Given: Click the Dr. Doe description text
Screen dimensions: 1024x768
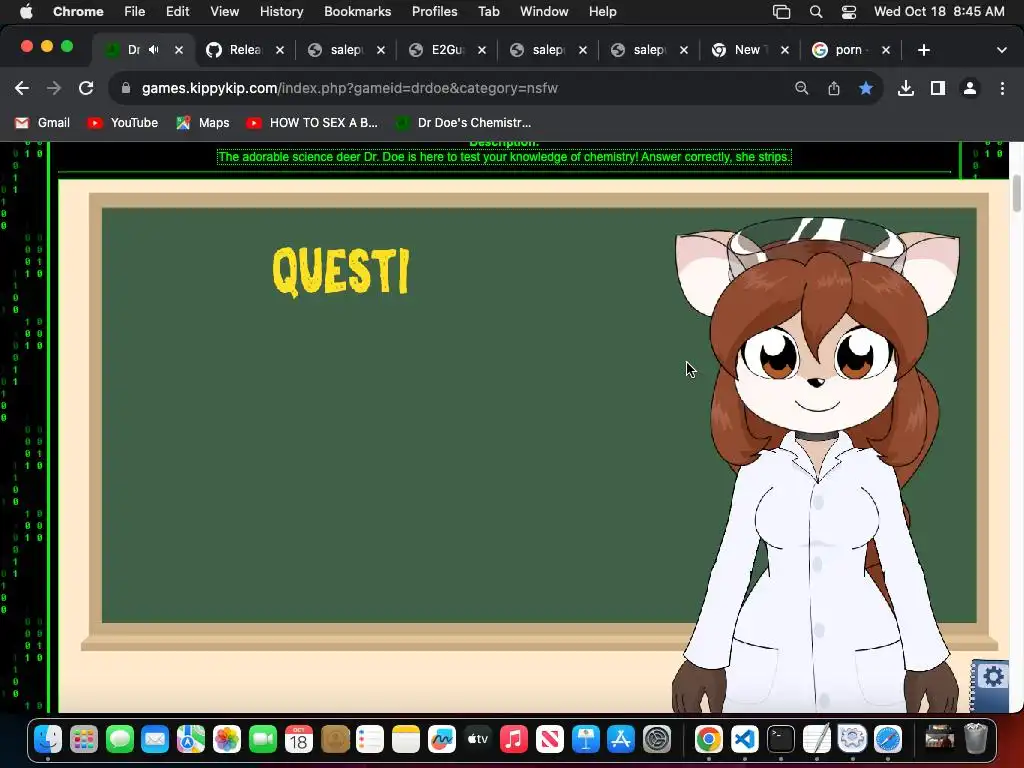Looking at the screenshot, I should tap(504, 157).
